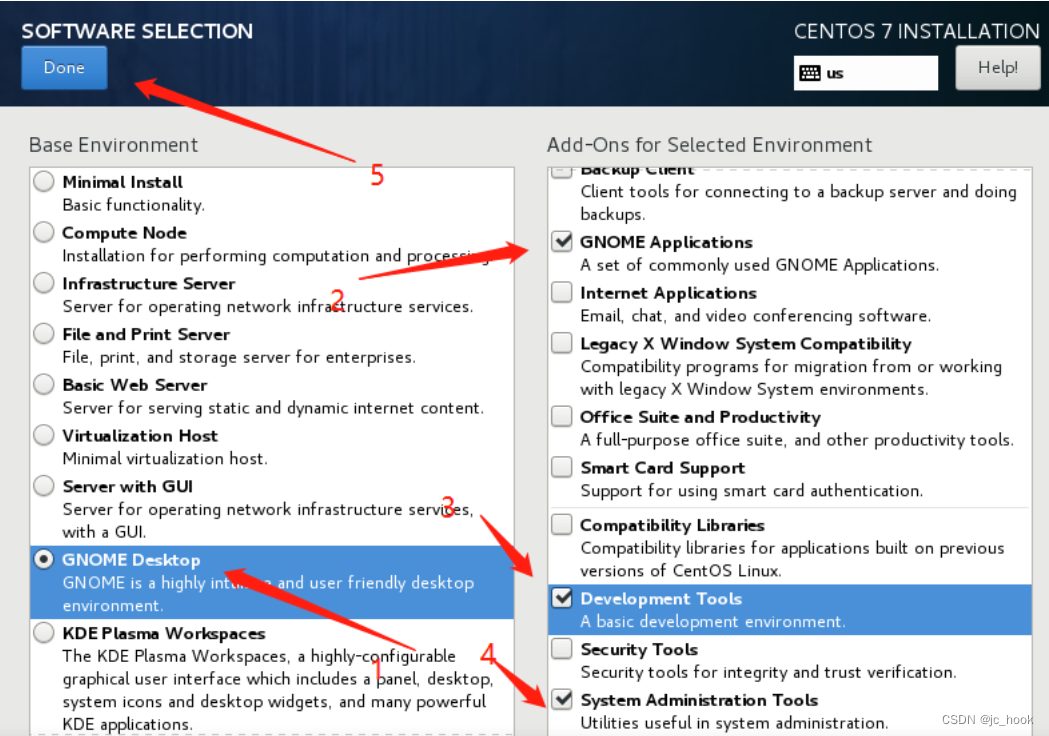
Task: Open the Help! button
Action: coord(997,68)
